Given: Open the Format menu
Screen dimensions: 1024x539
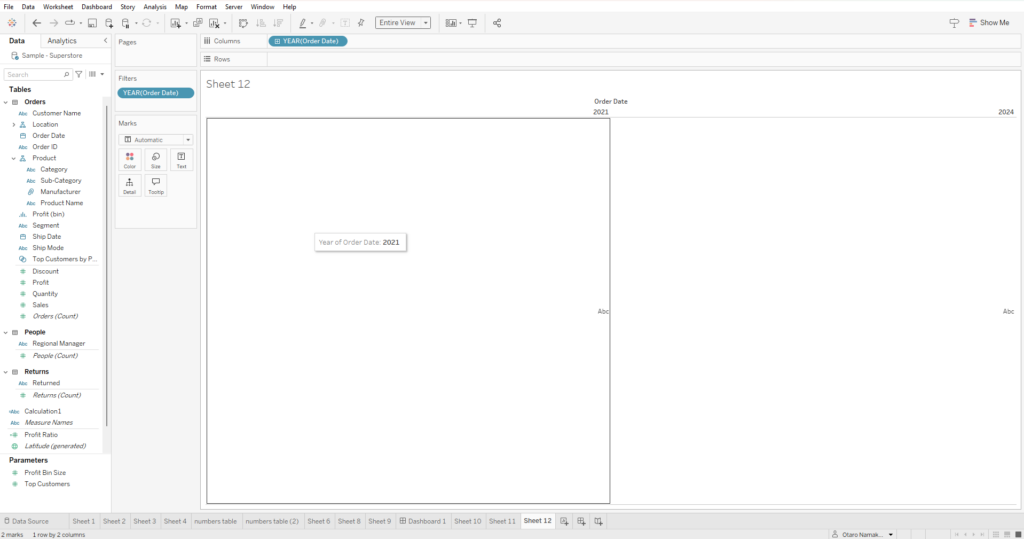Looking at the screenshot, I should tap(206, 7).
